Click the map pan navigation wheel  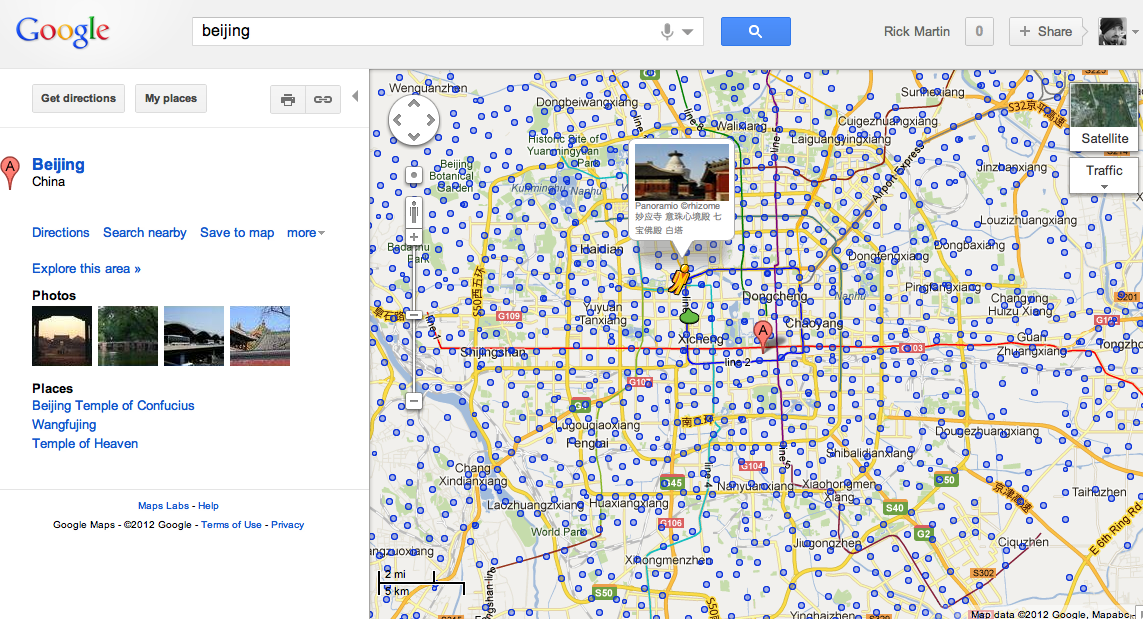click(413, 120)
